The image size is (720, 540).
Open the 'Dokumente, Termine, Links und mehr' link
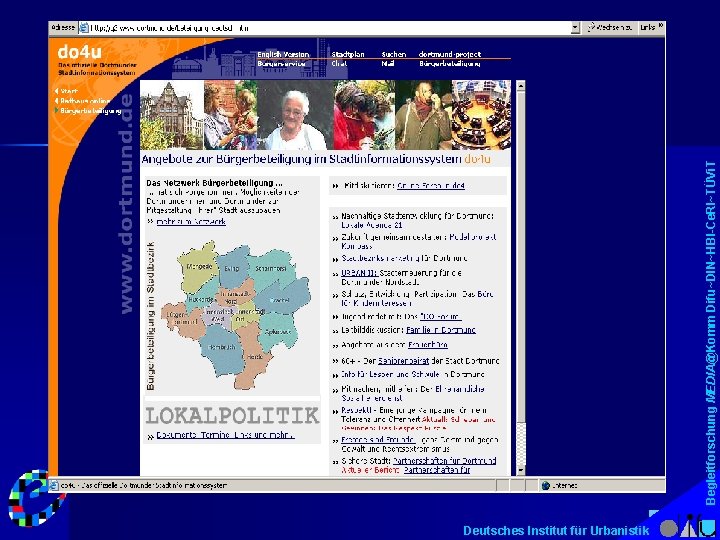225,435
